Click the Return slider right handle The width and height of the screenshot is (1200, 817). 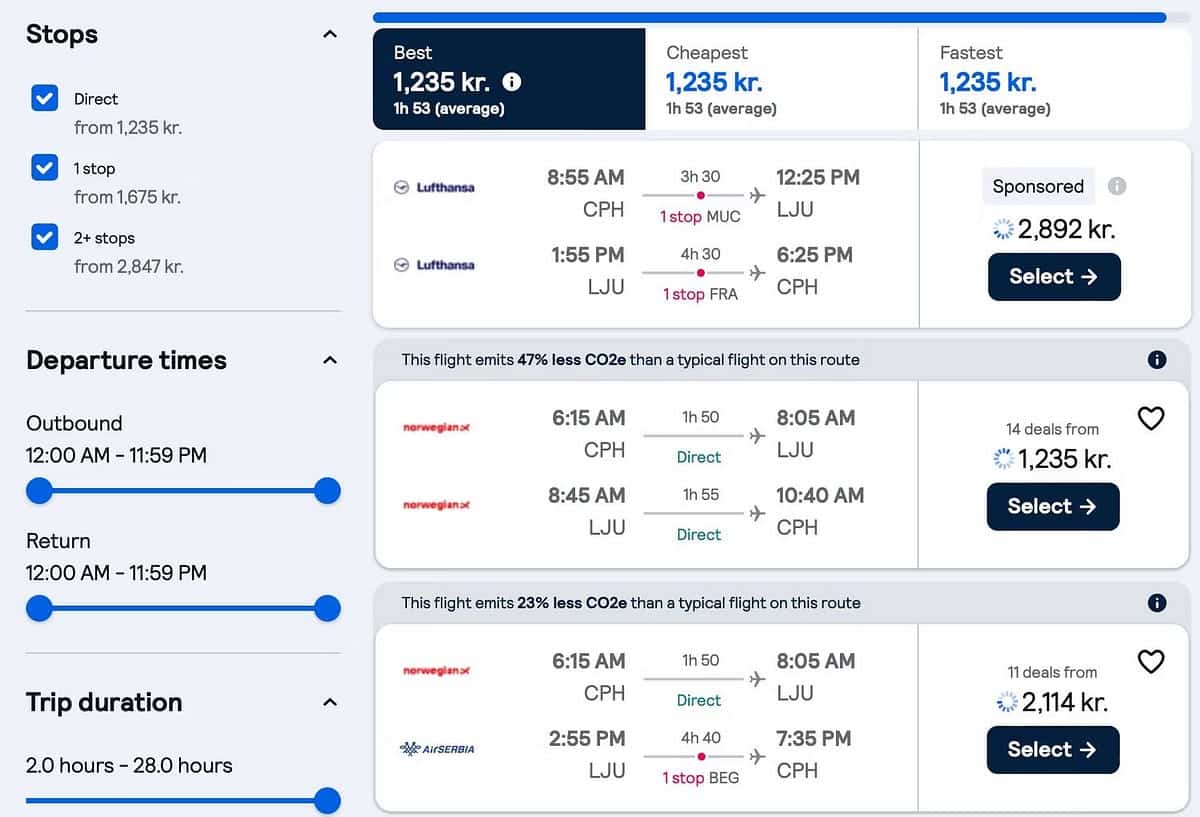[327, 608]
